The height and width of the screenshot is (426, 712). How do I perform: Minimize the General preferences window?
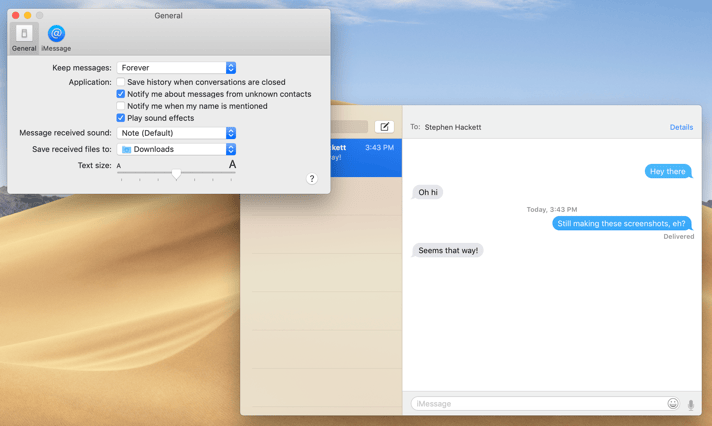pyautogui.click(x=27, y=15)
